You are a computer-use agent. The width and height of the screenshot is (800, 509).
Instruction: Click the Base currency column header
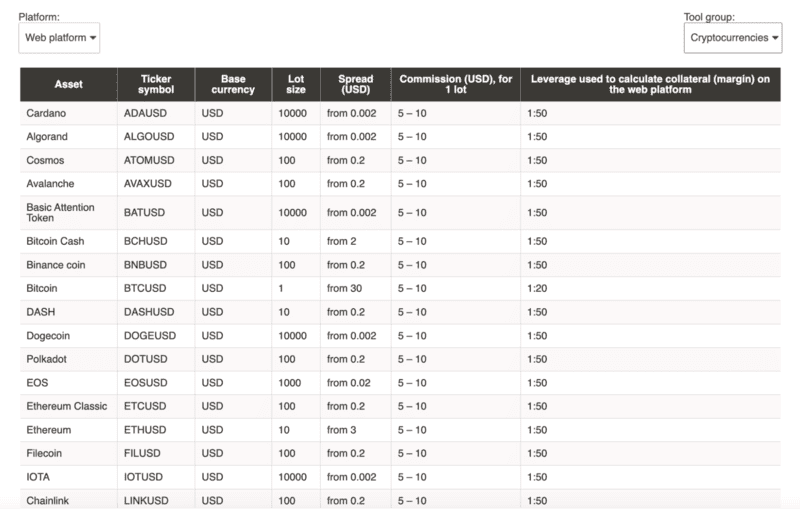233,85
